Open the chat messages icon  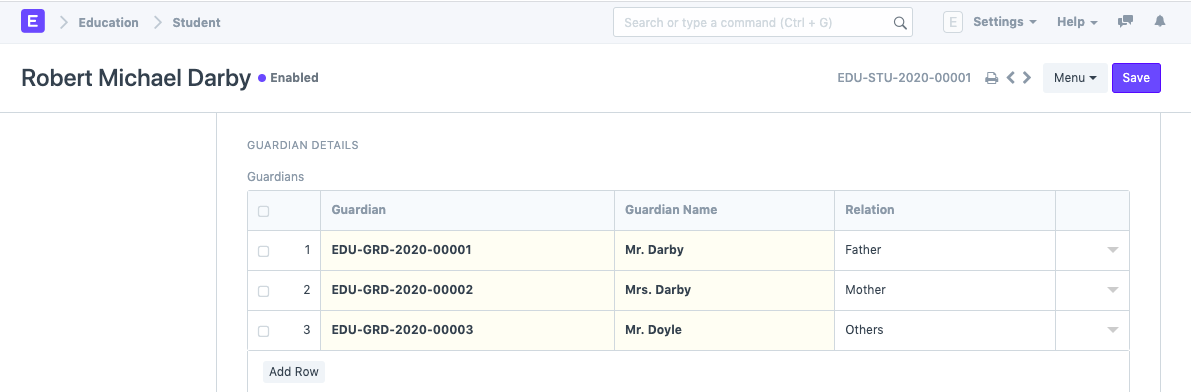coord(1125,22)
